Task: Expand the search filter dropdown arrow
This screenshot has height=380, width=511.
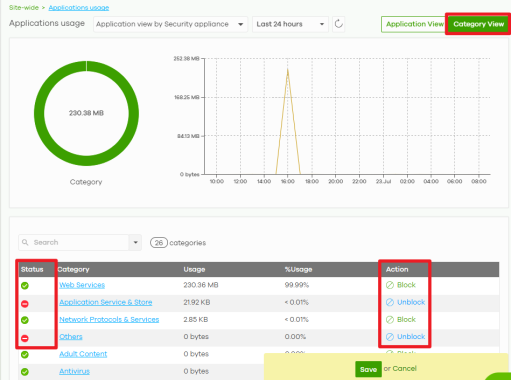Action: [135, 242]
